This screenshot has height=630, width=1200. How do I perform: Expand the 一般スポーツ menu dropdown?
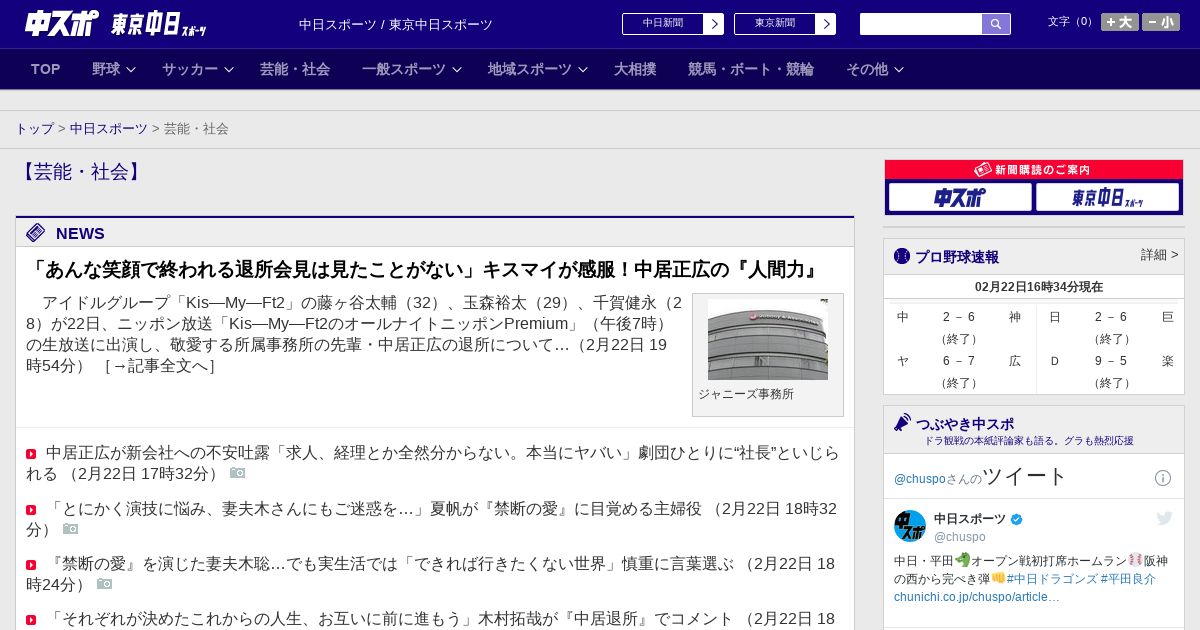click(x=412, y=69)
